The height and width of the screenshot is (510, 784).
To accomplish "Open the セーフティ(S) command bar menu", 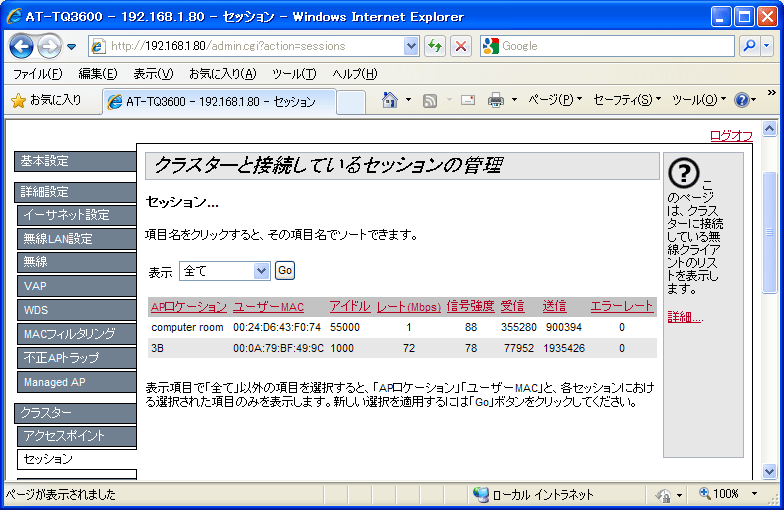I will [x=627, y=100].
